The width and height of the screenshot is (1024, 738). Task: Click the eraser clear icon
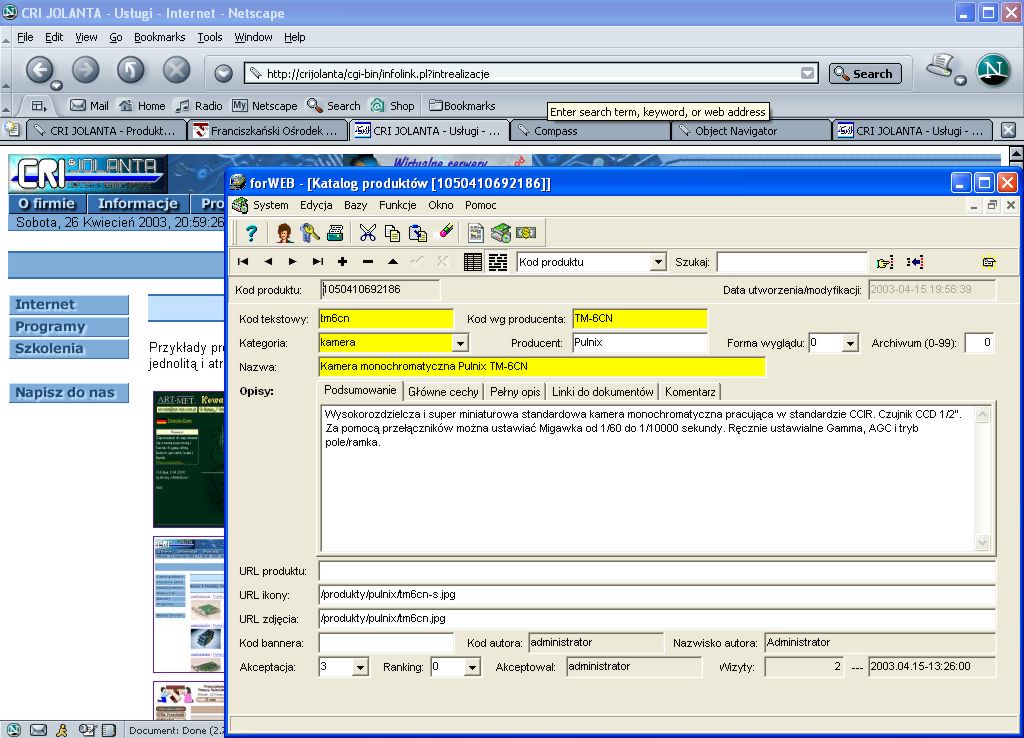click(446, 231)
